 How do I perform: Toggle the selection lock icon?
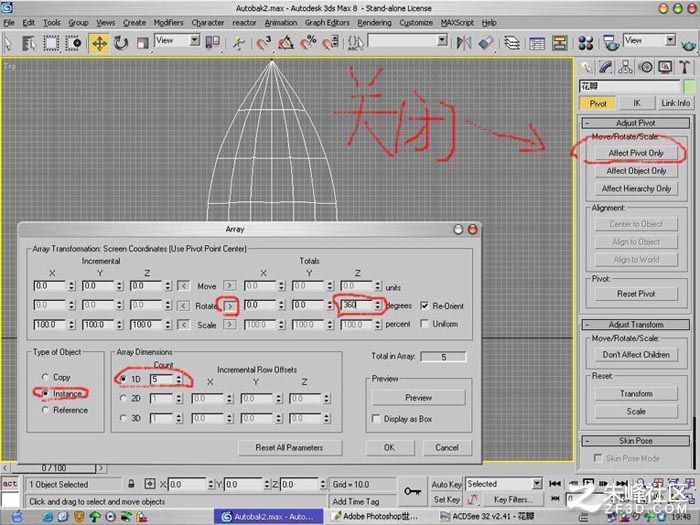[131, 484]
